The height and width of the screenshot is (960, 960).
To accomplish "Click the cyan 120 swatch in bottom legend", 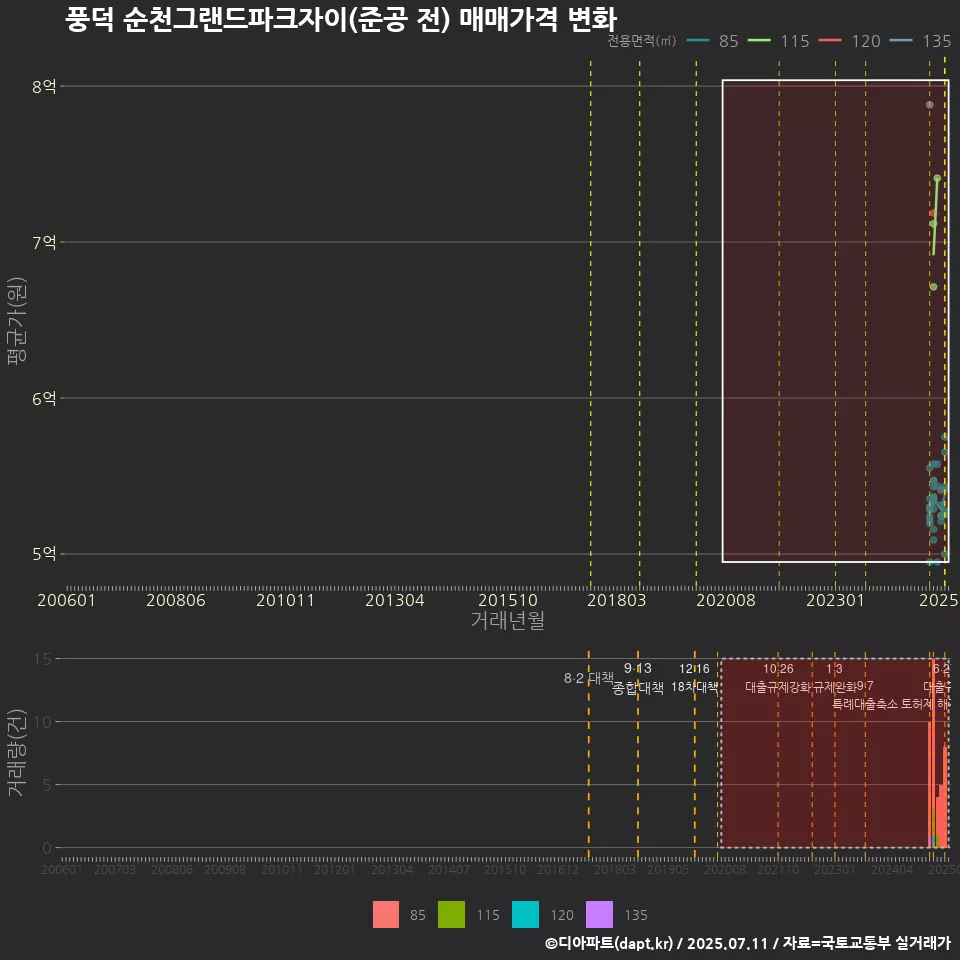I will (525, 915).
